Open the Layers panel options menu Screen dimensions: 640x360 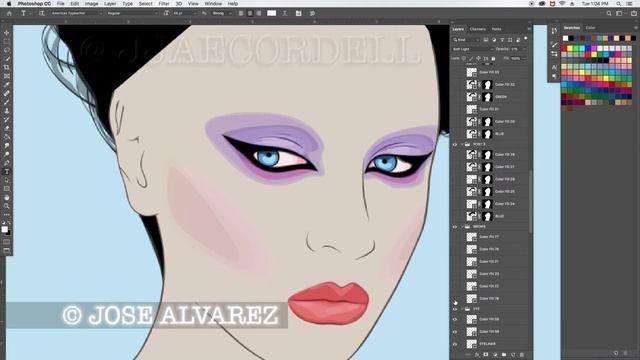[x=529, y=29]
